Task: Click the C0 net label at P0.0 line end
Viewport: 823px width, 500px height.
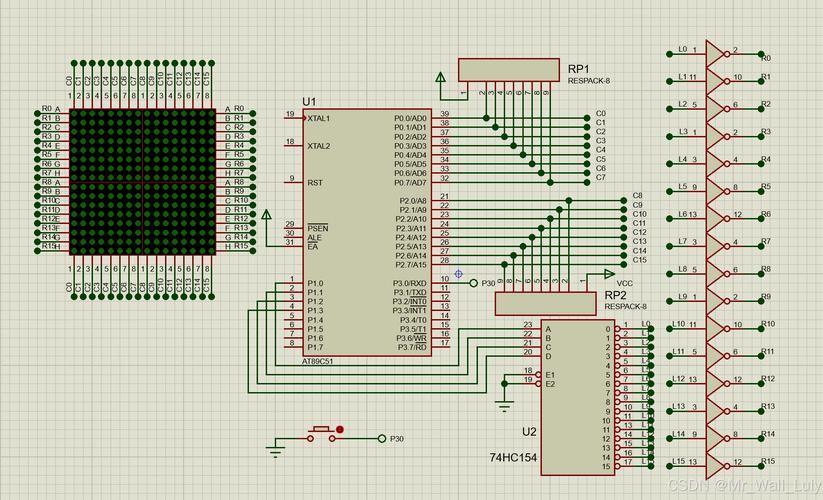Action: [x=601, y=113]
